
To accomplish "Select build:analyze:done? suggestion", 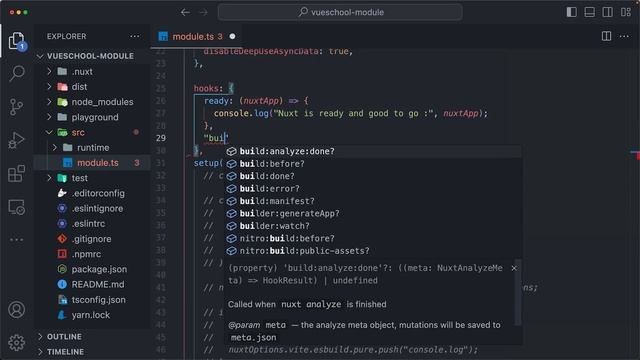I will click(373, 151).
